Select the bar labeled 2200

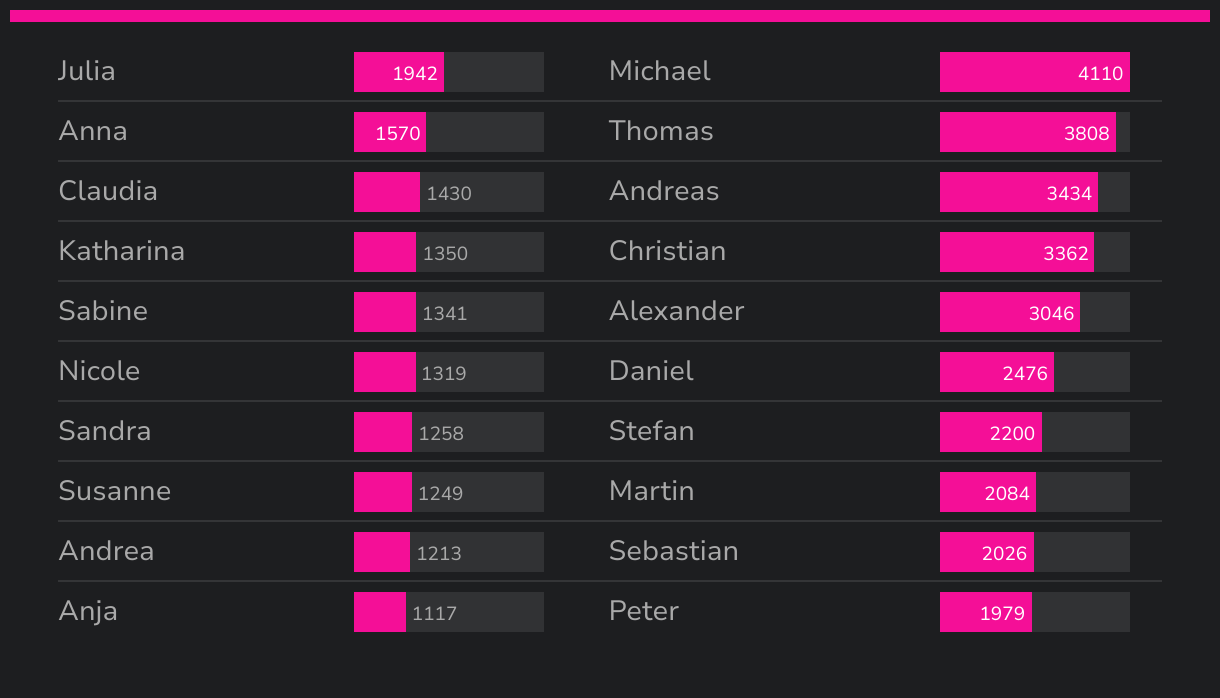click(990, 432)
